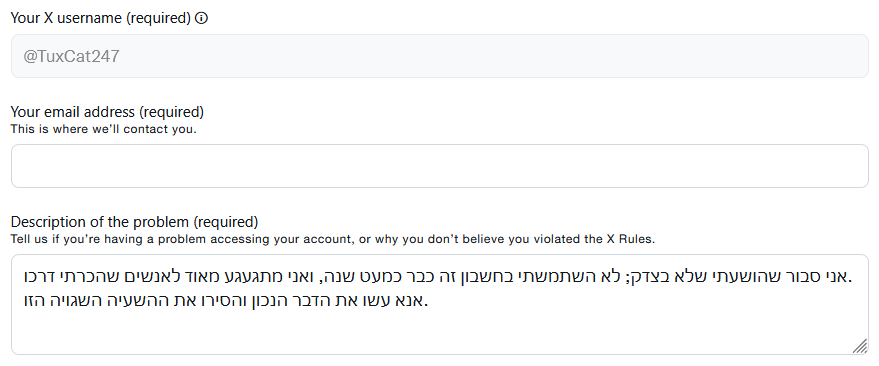Screen dimensions: 879x366
Task: Click the "Your email address (required)" label
Action: 107,112
